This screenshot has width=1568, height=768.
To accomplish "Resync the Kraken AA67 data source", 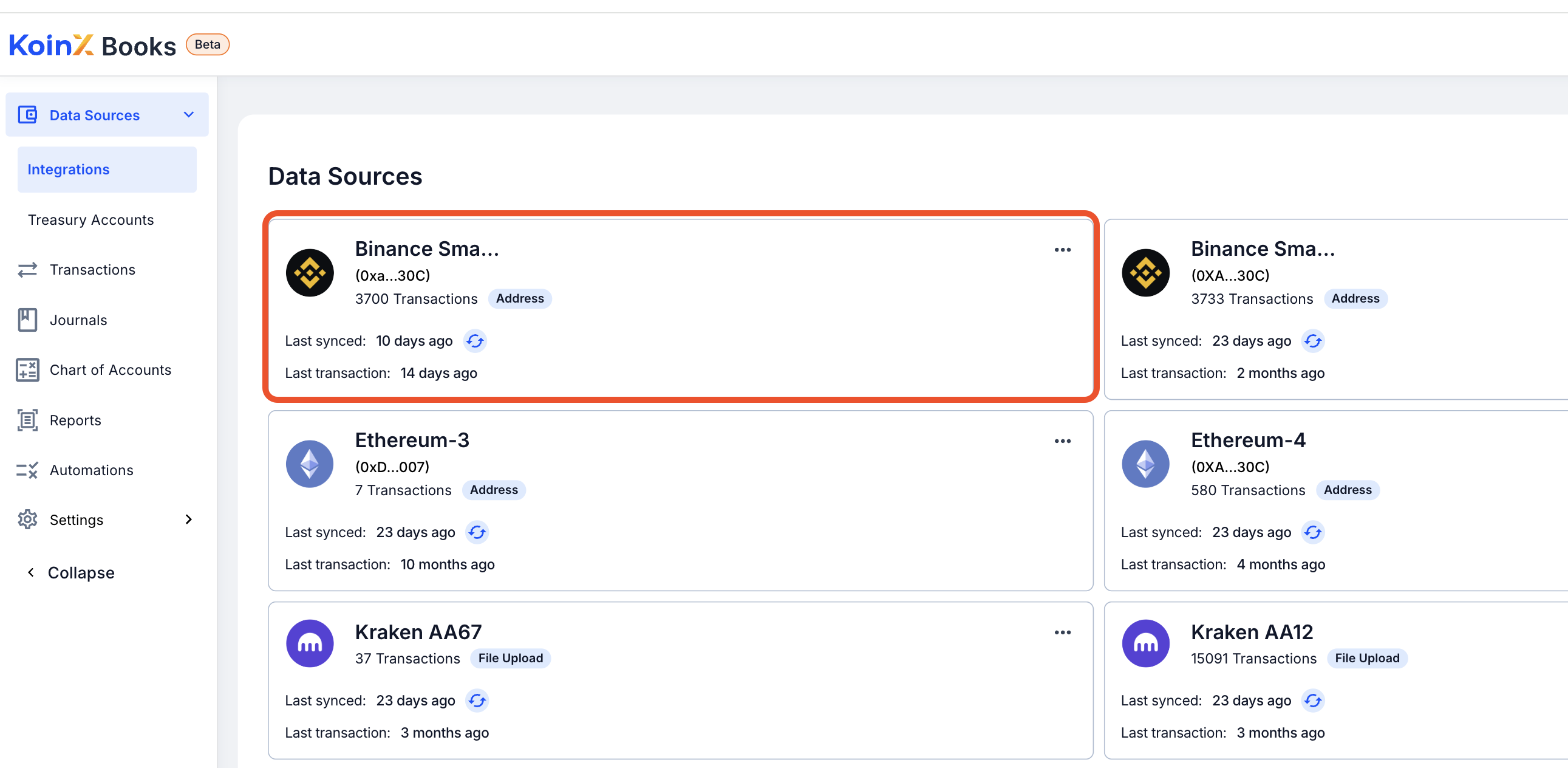I will point(477,701).
